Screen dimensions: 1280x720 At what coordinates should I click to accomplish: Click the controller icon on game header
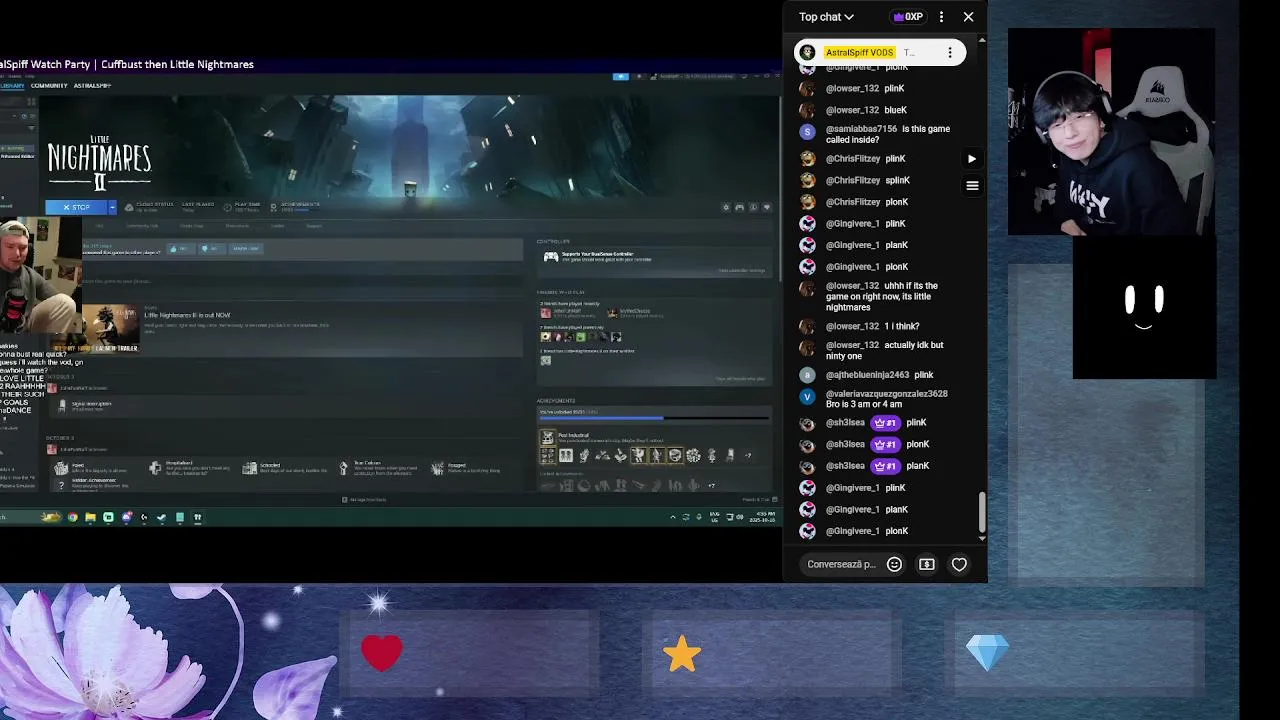[x=740, y=207]
